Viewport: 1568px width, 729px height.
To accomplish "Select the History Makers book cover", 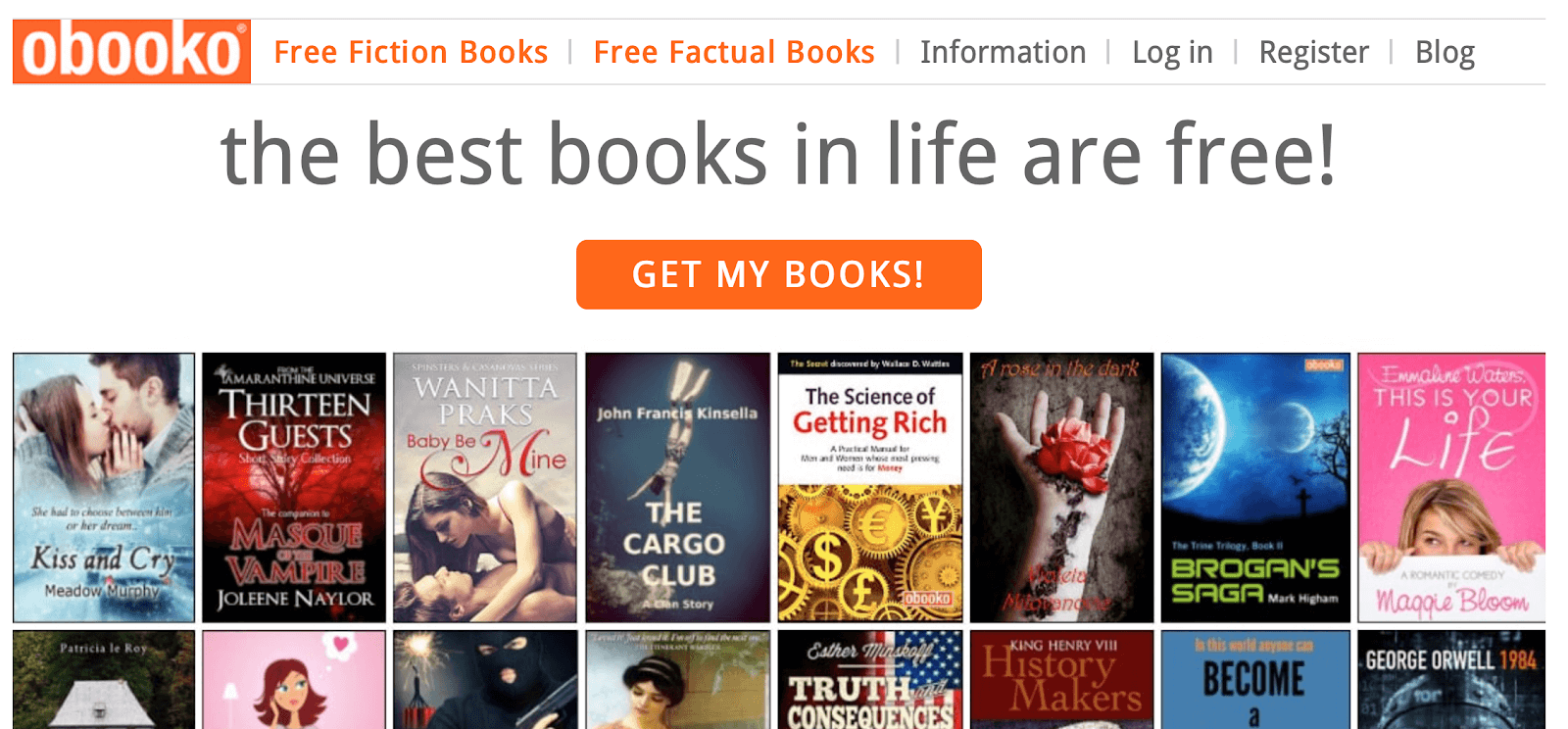I will point(1062,680).
